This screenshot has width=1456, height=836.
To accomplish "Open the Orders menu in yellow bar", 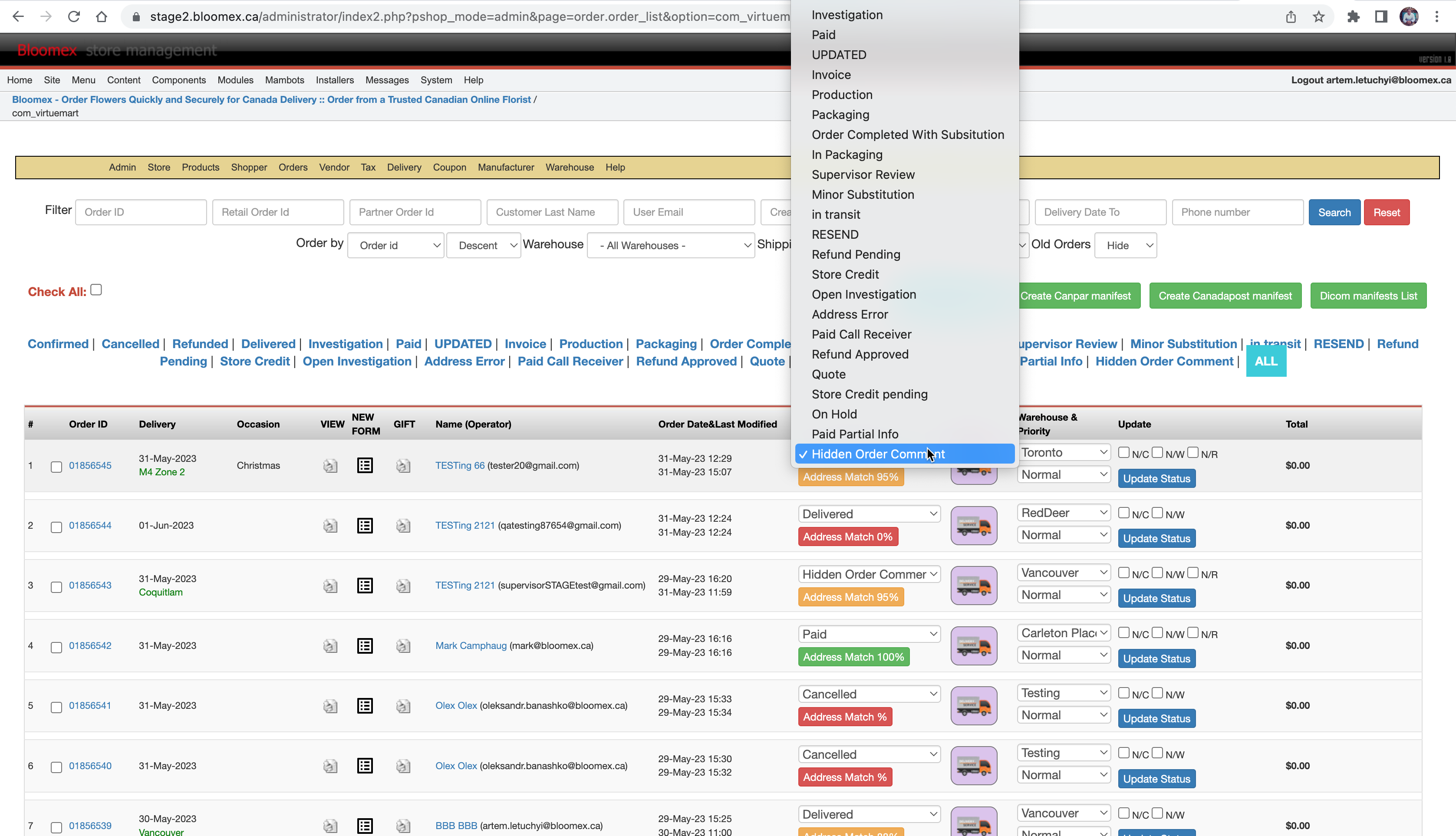I will point(293,167).
